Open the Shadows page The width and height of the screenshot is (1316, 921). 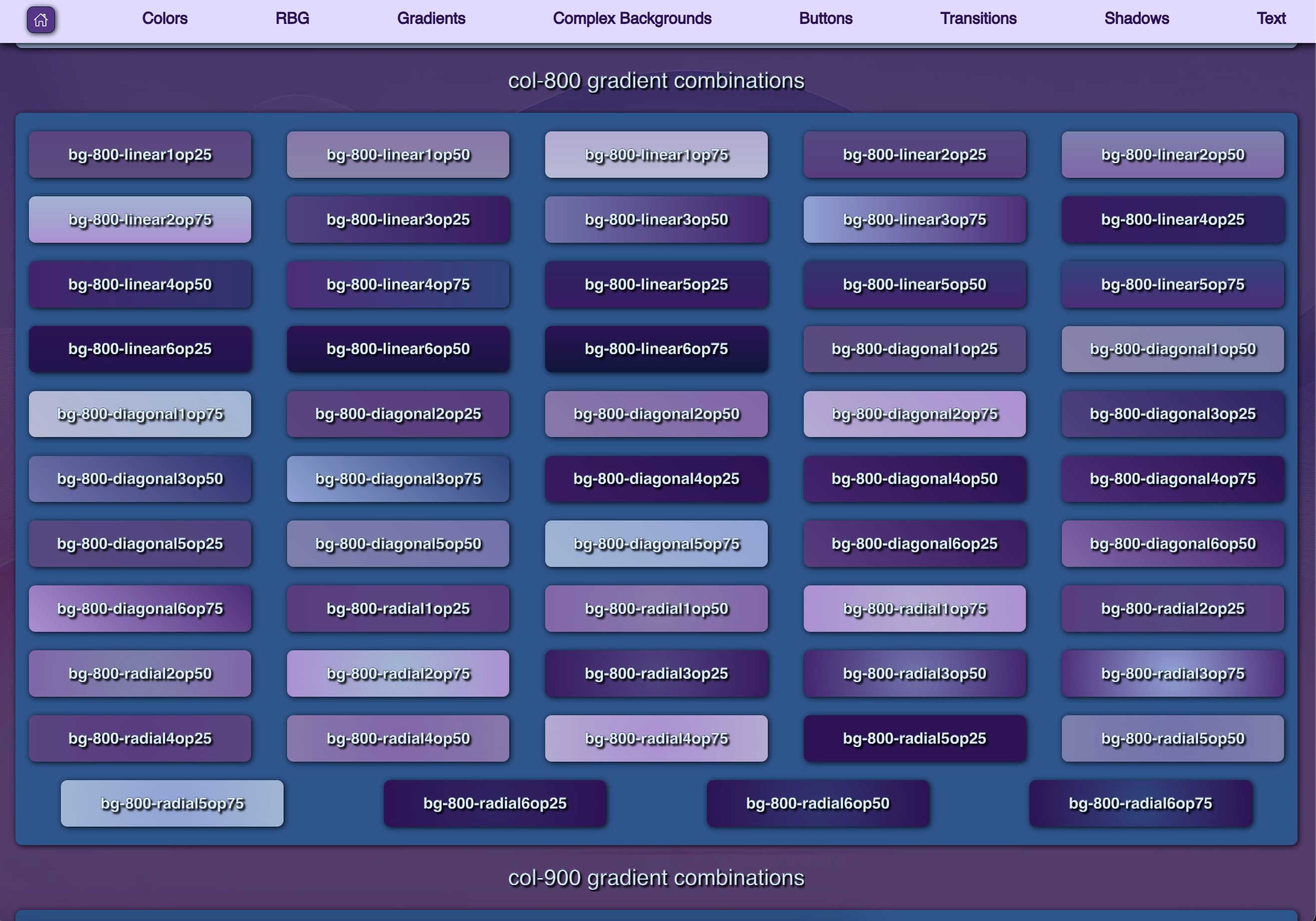pos(1136,18)
